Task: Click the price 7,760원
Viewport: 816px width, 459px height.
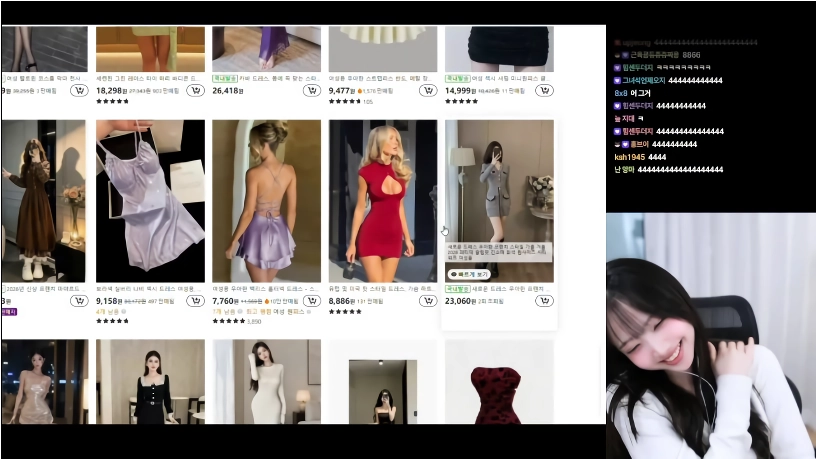Action: (x=225, y=301)
